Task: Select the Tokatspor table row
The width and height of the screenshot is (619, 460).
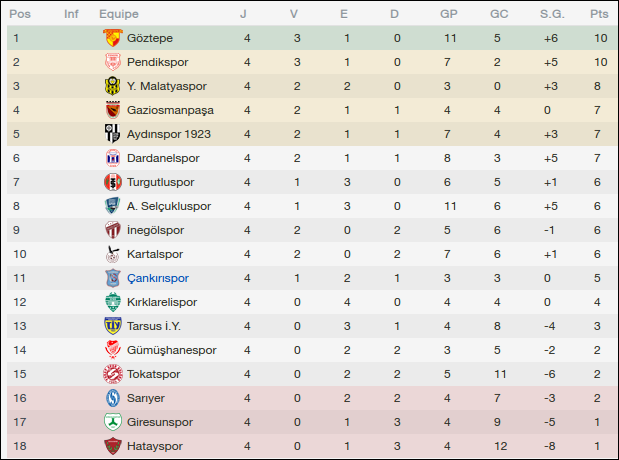Action: click(309, 374)
